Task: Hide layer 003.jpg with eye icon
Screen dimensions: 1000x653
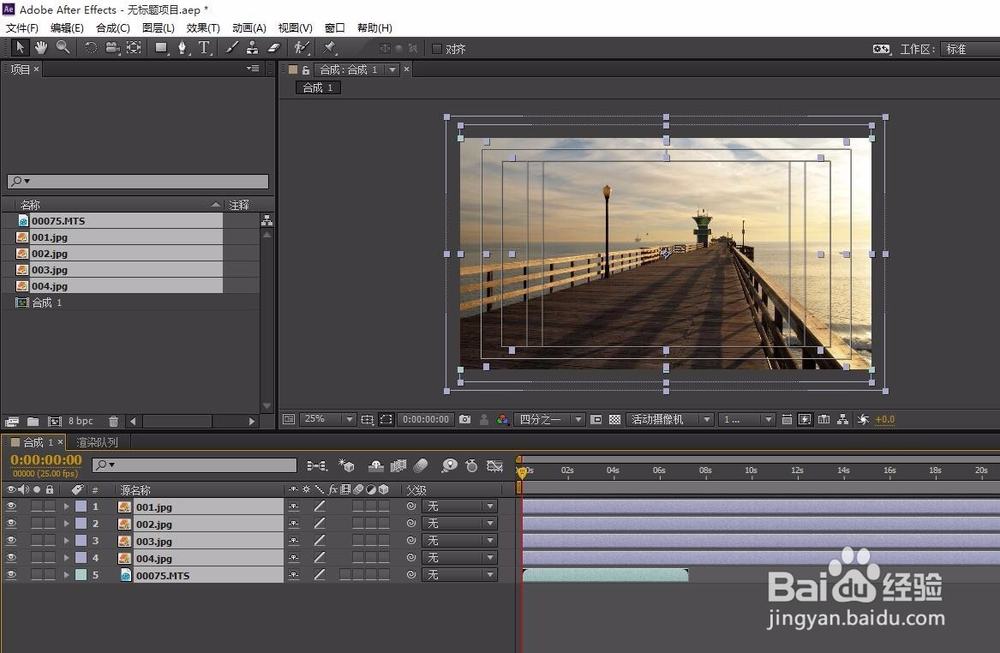Action: click(x=11, y=541)
